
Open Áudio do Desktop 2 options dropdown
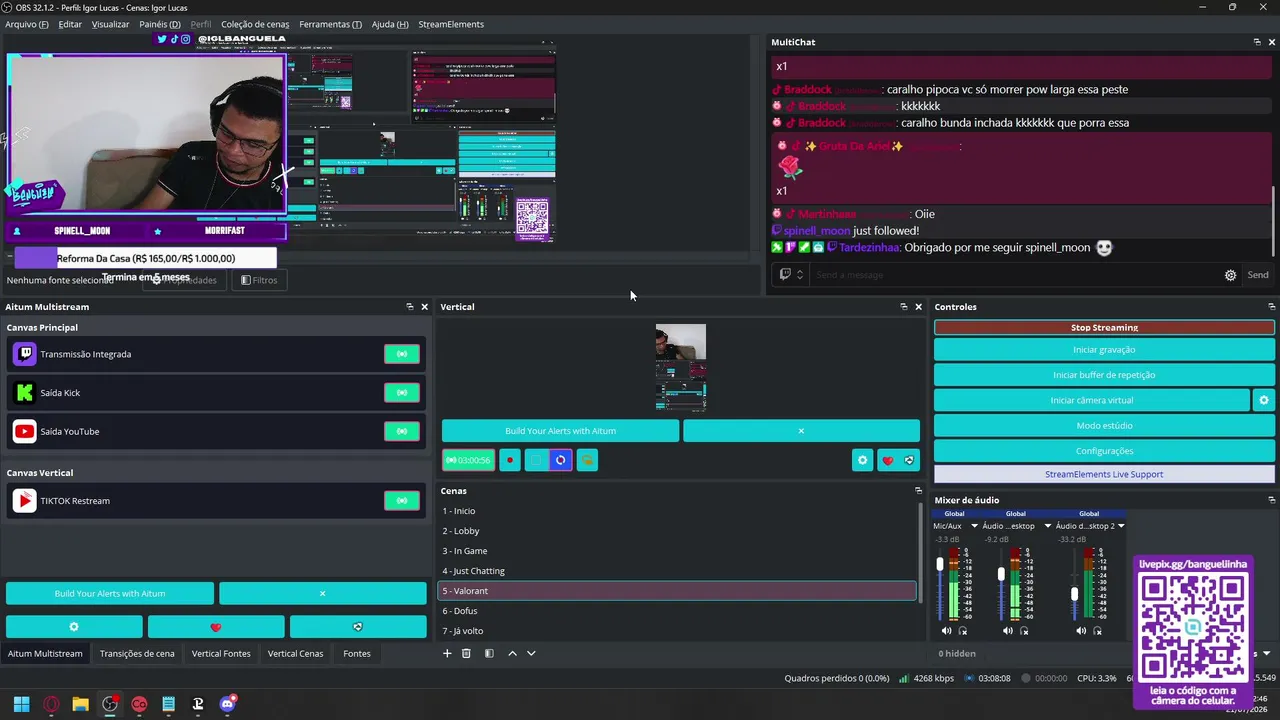1121,526
